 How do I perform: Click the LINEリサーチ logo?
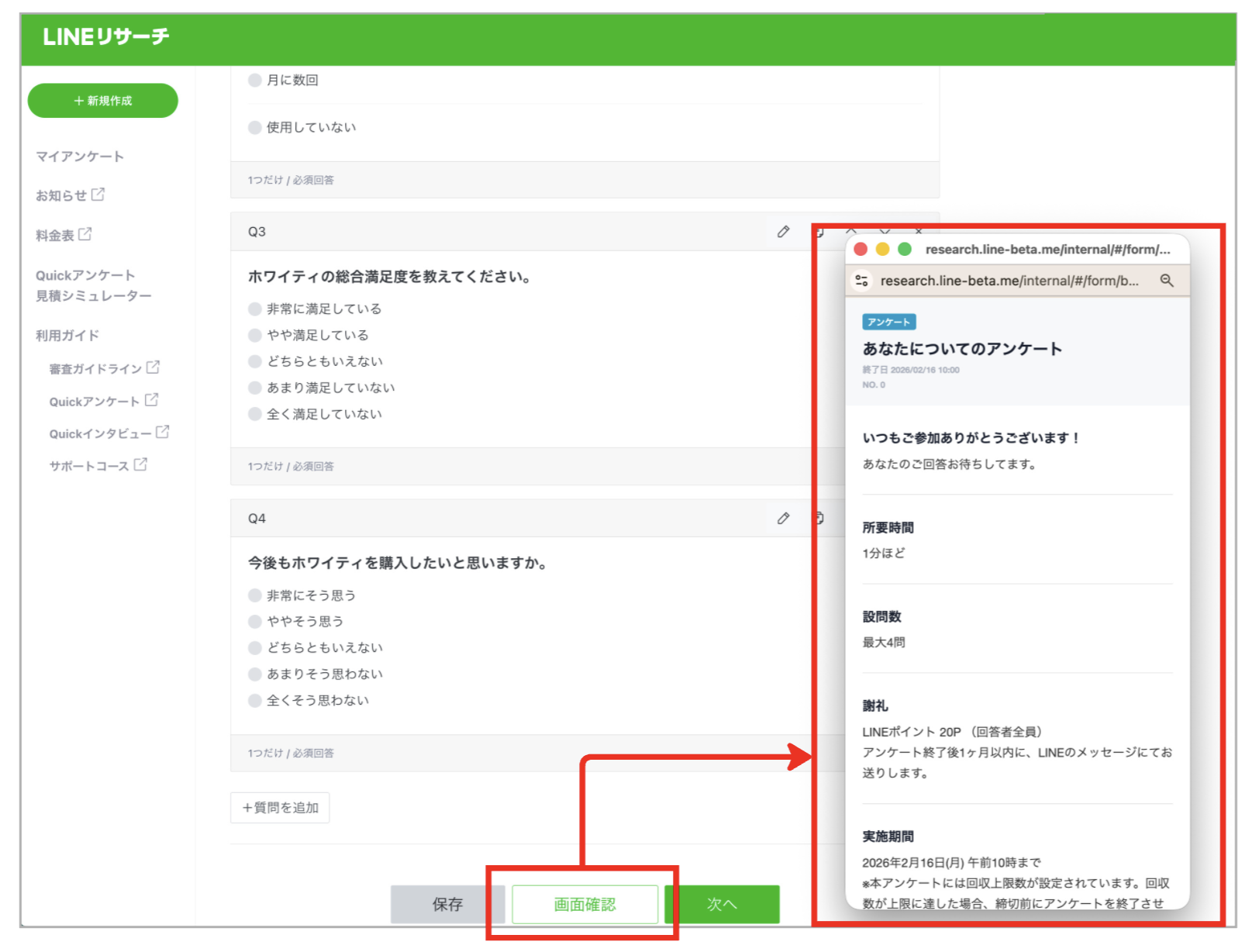point(105,36)
